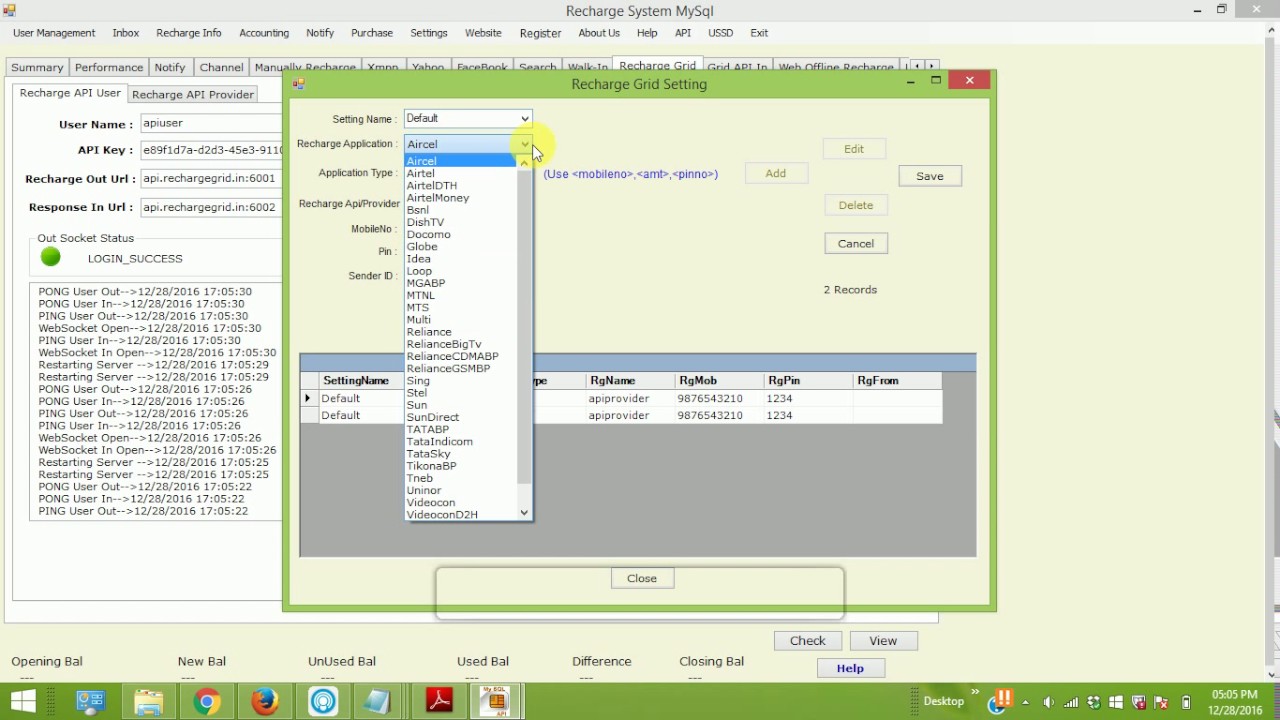Pick DishTV in the dropdown list
The image size is (1280, 720).
coord(426,222)
